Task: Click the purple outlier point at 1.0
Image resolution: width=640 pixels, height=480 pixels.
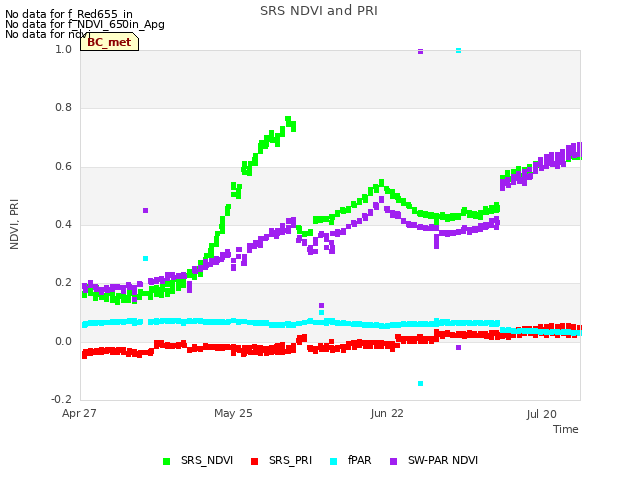Action: 420,51
